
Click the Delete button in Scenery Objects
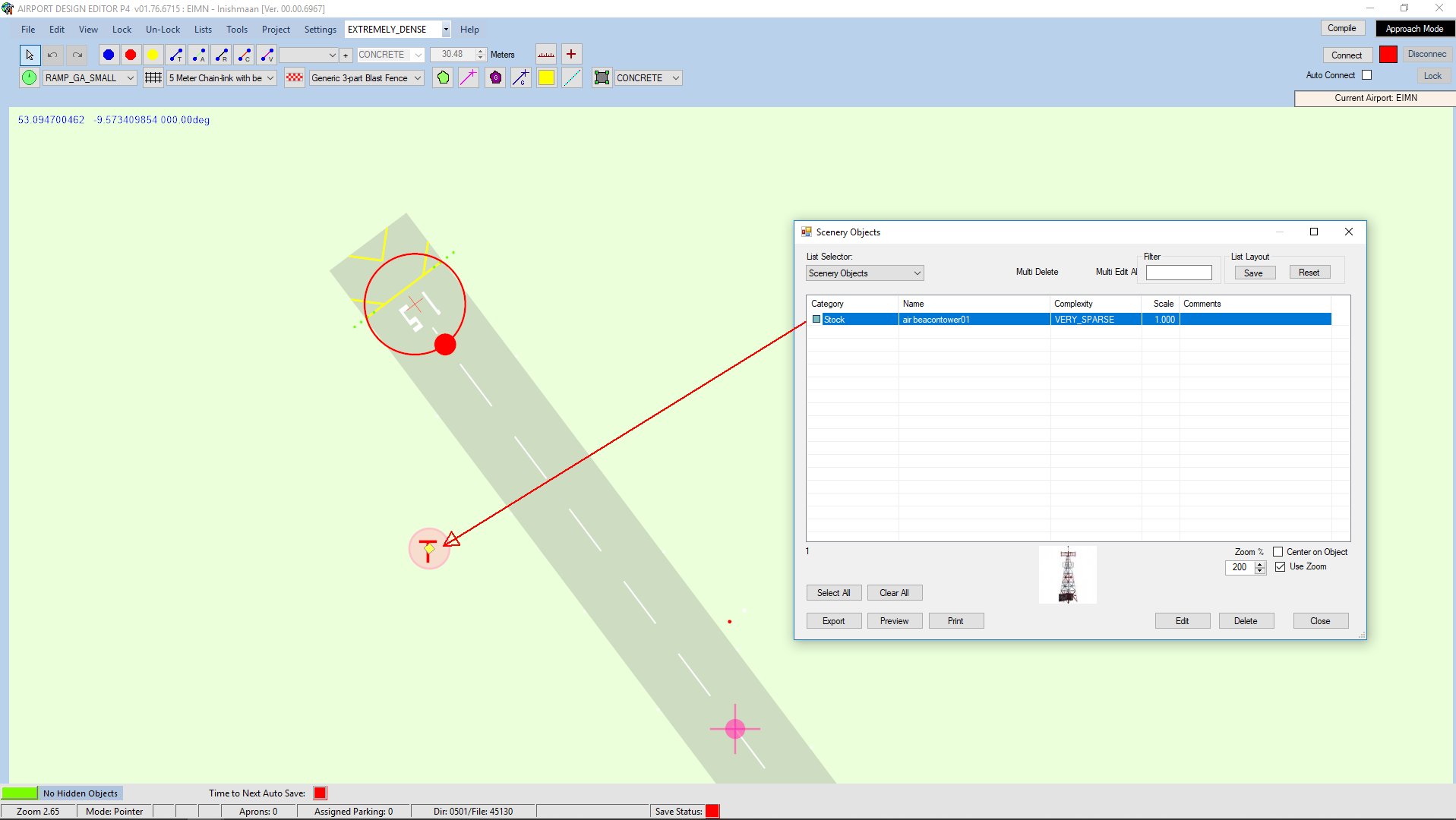[x=1246, y=621]
